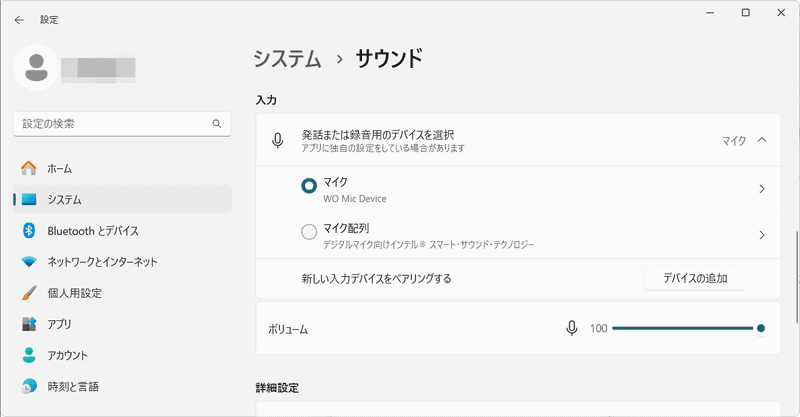Click the 詳細設定 section heading

[x=277, y=388]
